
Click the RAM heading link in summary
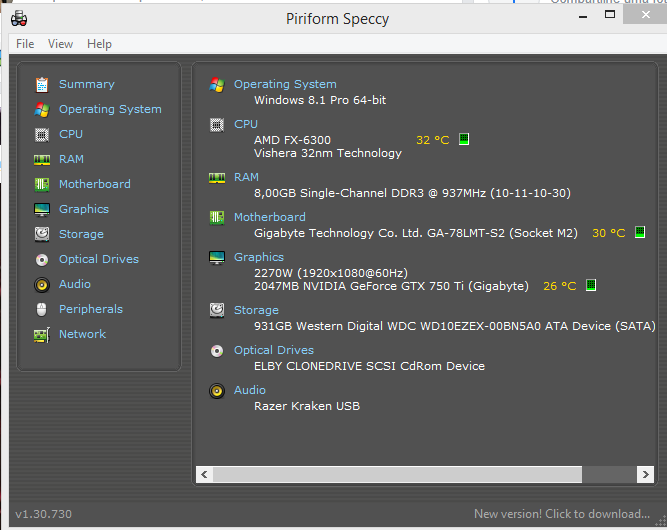pyautogui.click(x=246, y=177)
